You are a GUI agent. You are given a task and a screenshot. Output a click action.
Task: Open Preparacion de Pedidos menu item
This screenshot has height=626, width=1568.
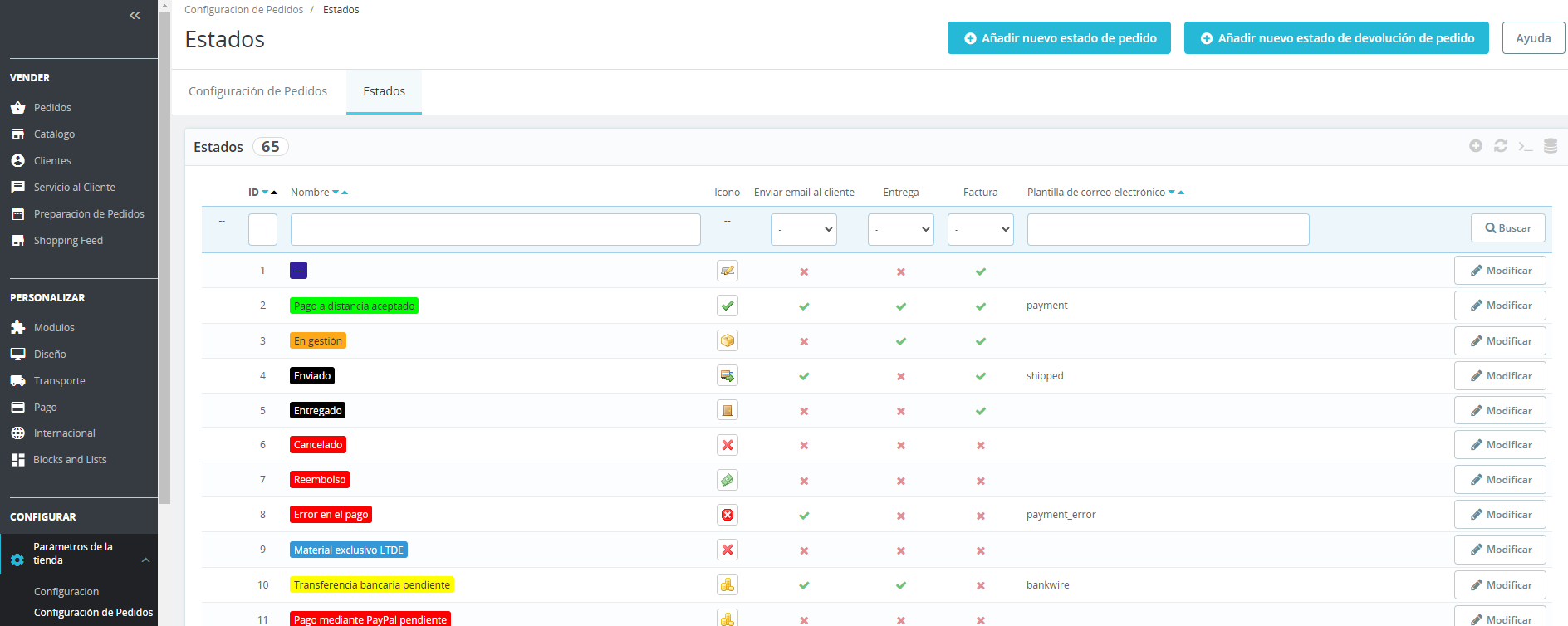[x=89, y=214]
